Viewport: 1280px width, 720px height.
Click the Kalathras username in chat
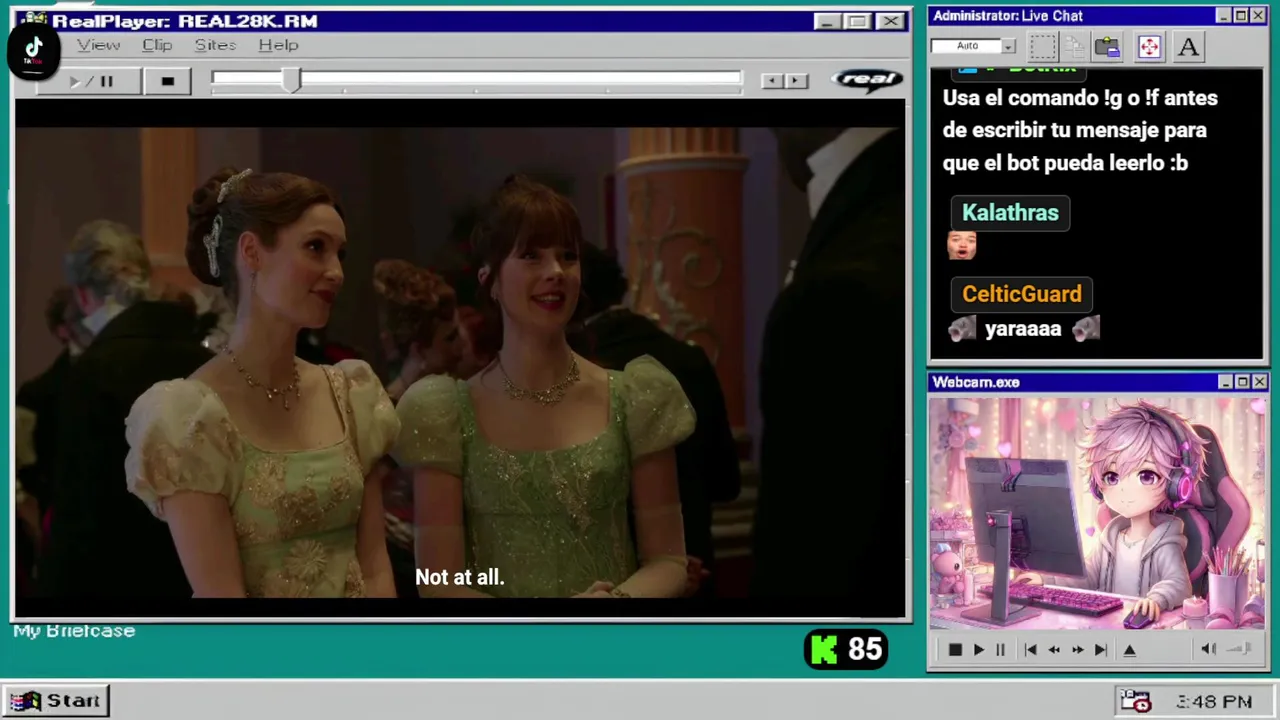[x=1010, y=212]
